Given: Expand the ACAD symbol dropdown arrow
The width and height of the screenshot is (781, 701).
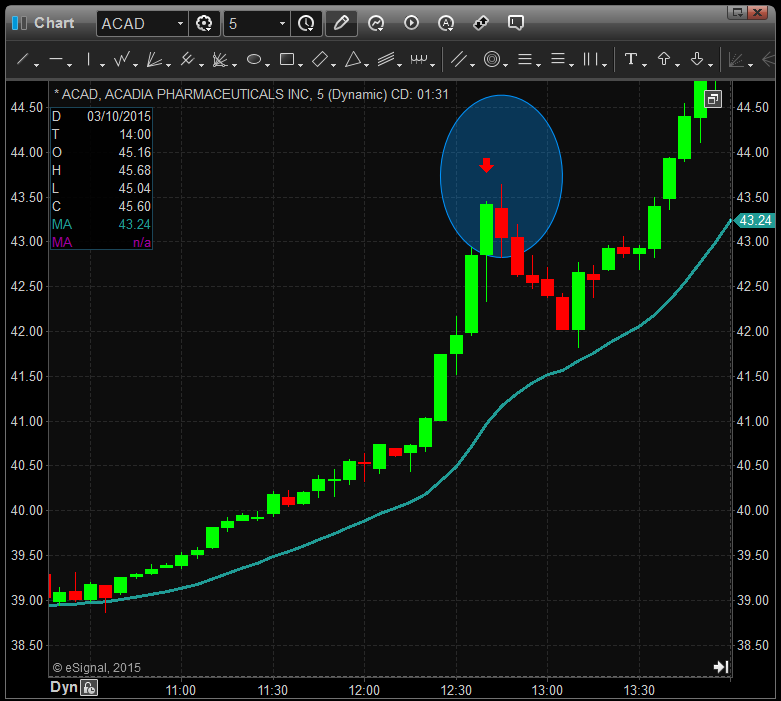Looking at the screenshot, I should click(180, 23).
